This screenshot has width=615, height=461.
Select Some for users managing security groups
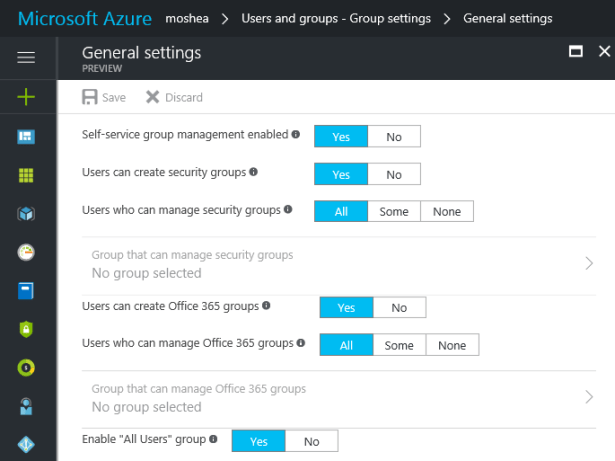(393, 211)
